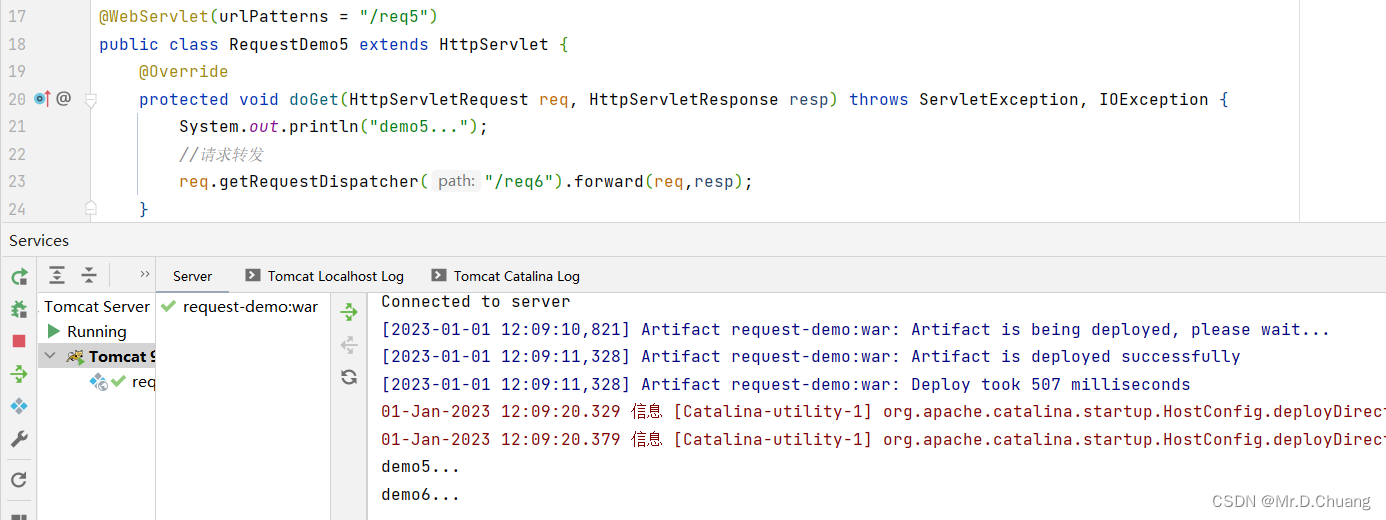1386x520 pixels.
Task: Expand all services tree nodes
Action: click(x=57, y=275)
